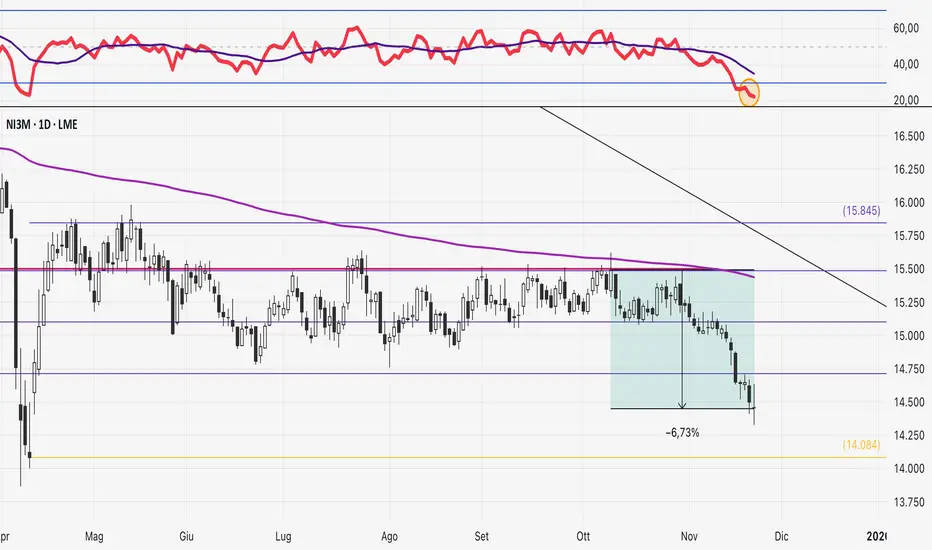Click the 14.500 price axis label

coord(909,403)
